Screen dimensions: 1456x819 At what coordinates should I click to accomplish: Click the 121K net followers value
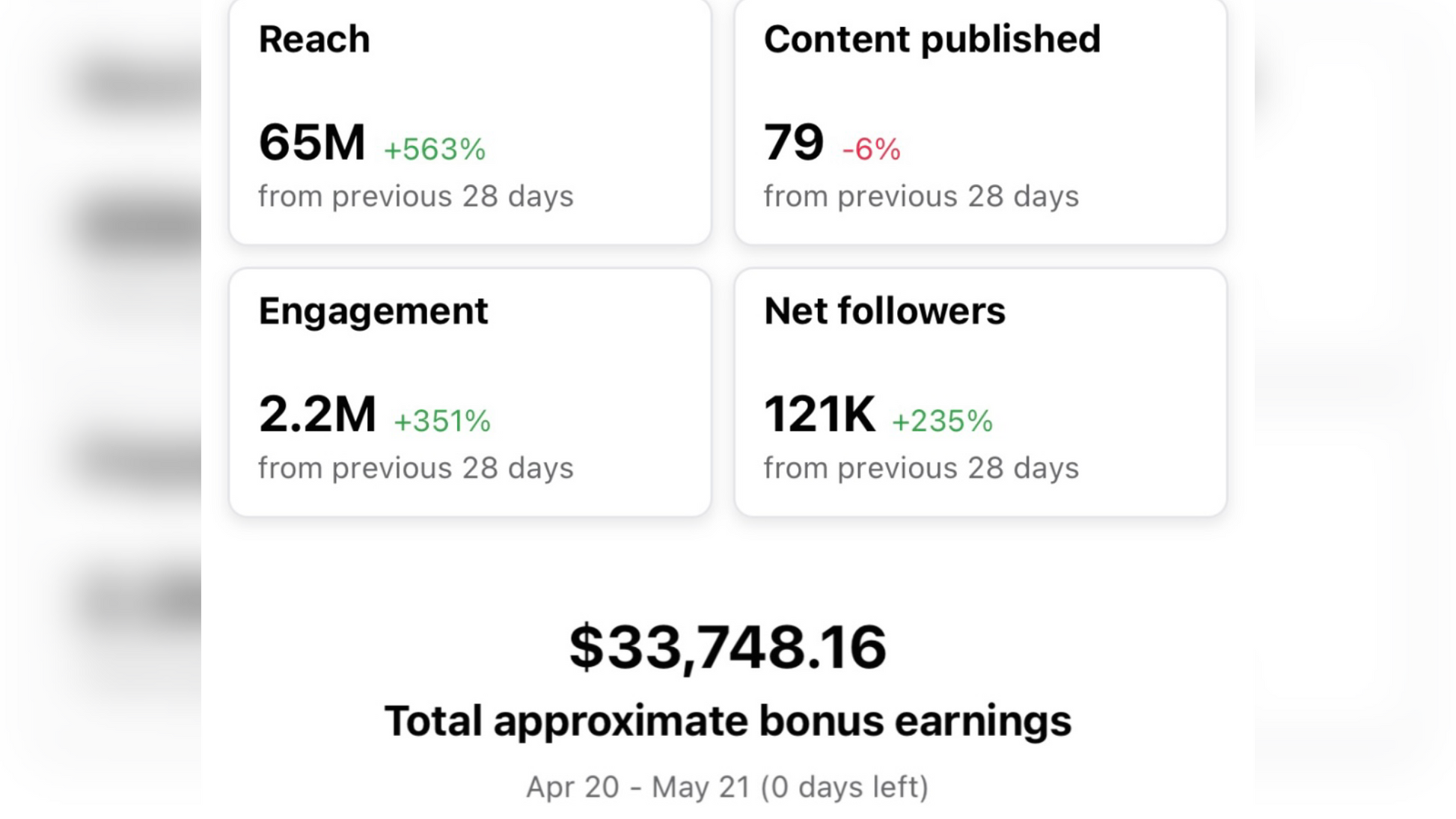[x=819, y=414]
